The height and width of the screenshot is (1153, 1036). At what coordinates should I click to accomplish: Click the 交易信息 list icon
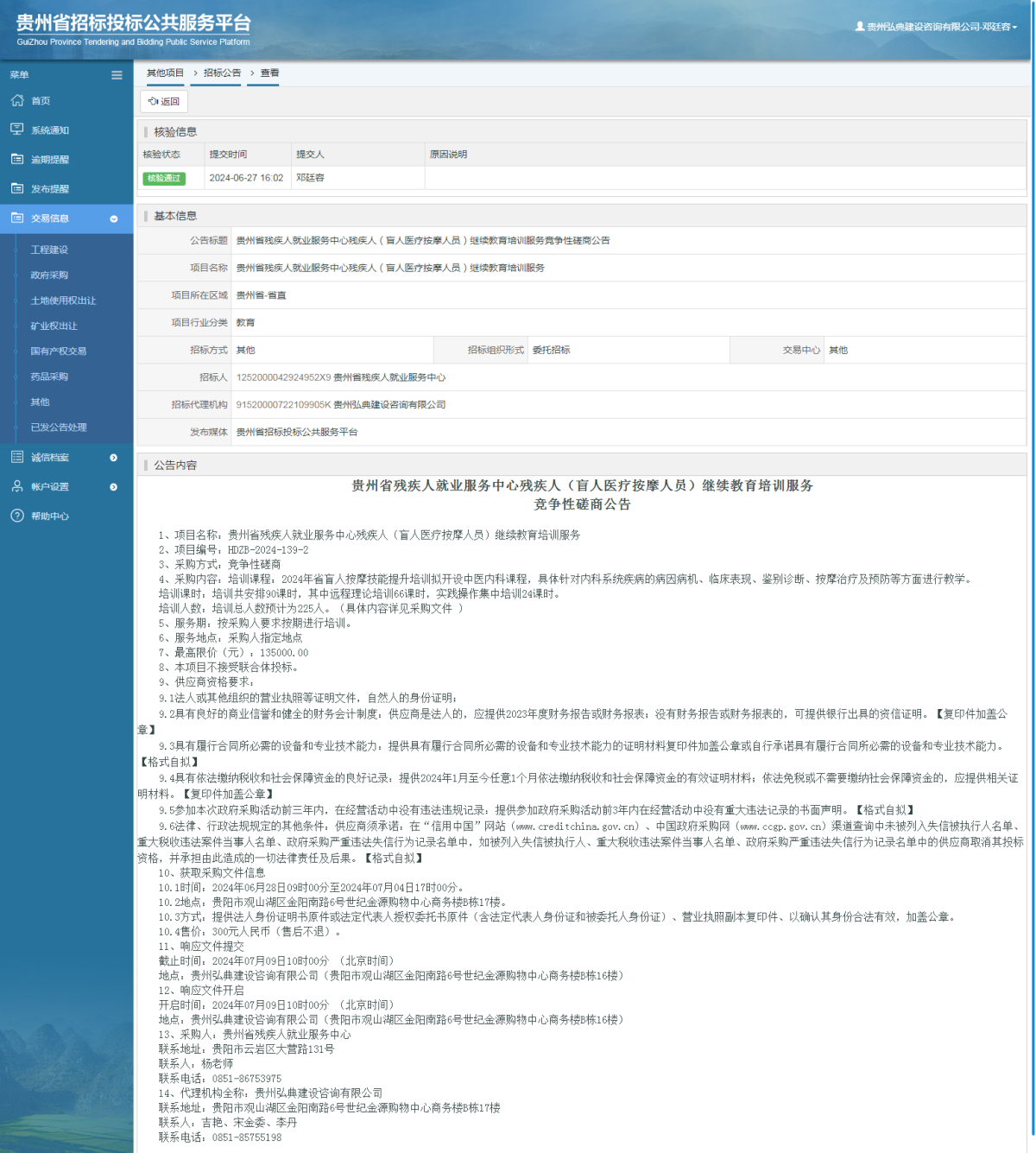[17, 218]
